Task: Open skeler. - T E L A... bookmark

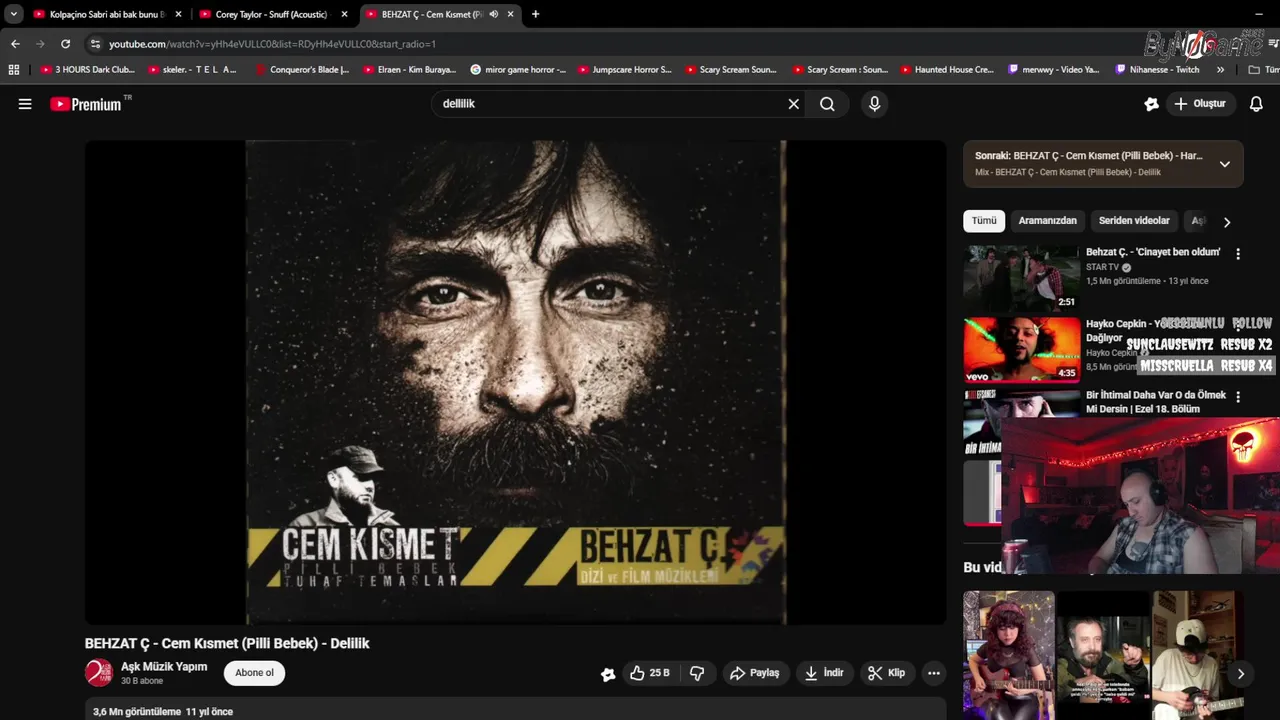Action: [x=193, y=70]
